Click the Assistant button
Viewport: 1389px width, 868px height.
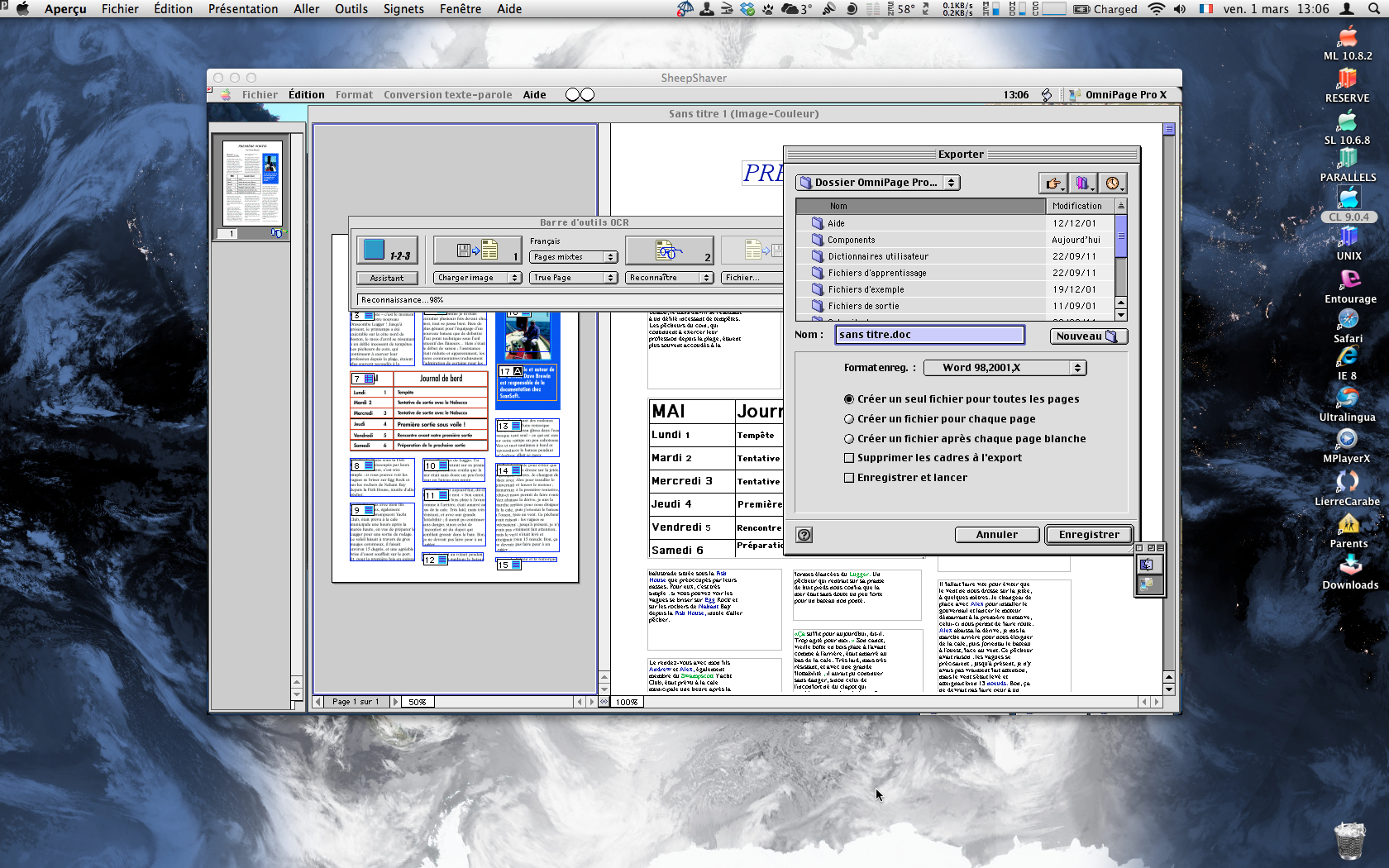tap(387, 278)
